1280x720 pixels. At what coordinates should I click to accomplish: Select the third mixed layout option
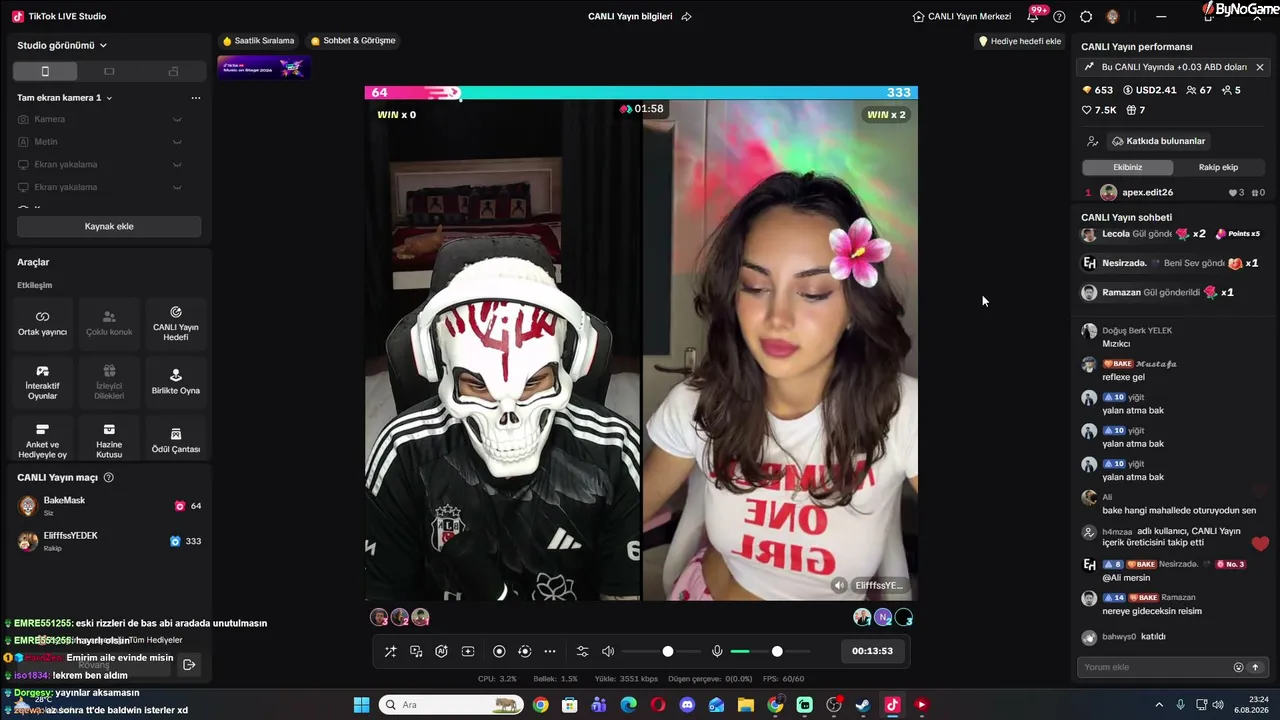[173, 71]
